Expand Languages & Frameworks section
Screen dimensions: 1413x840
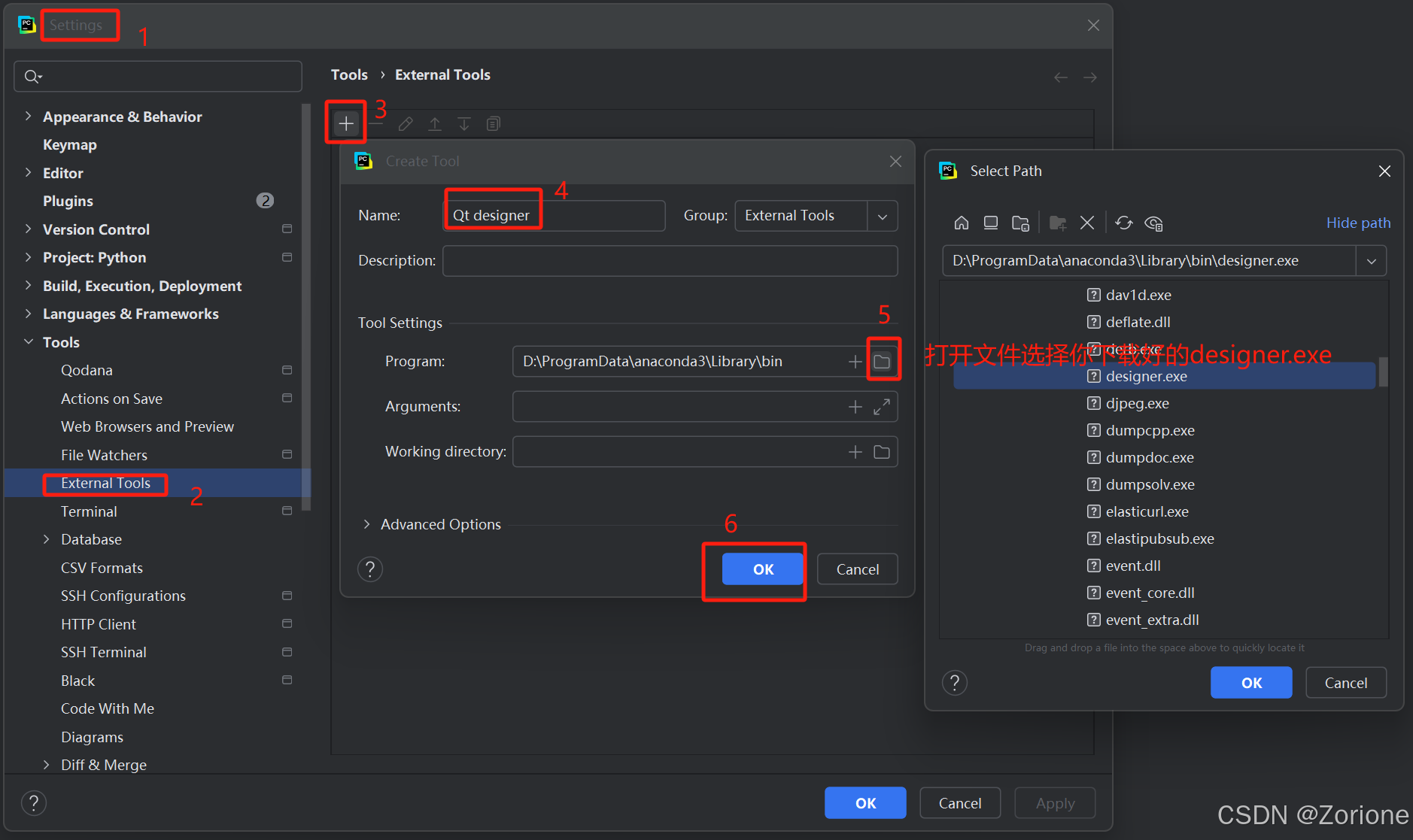[28, 313]
